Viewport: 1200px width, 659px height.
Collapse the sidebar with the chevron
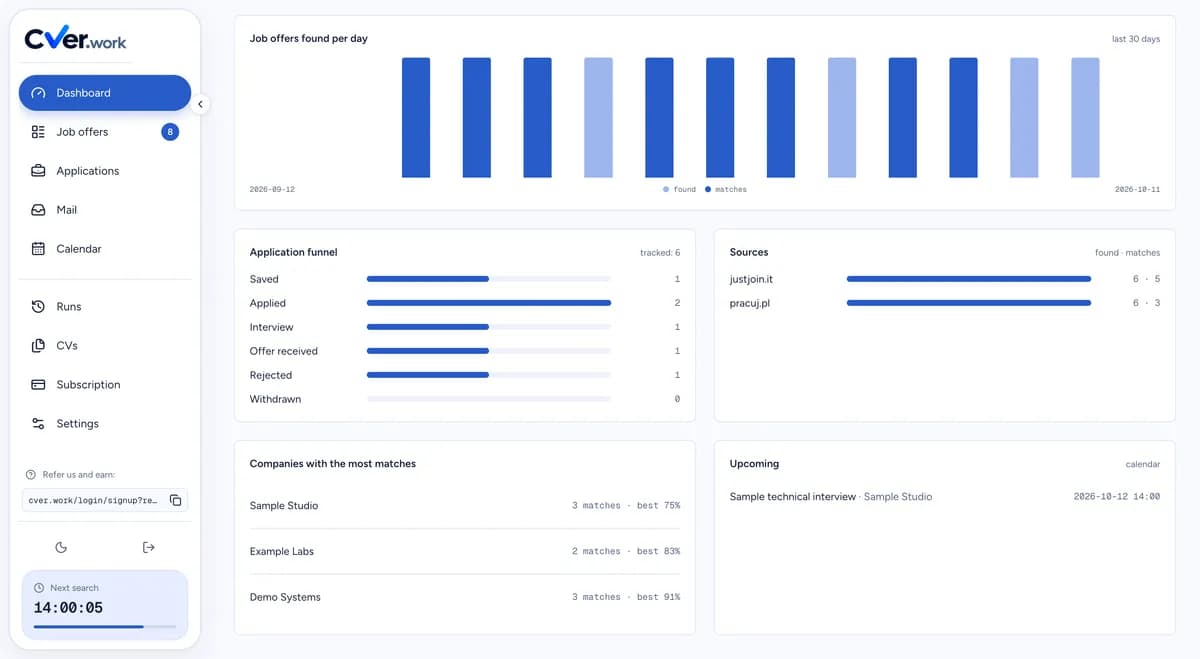coord(200,104)
